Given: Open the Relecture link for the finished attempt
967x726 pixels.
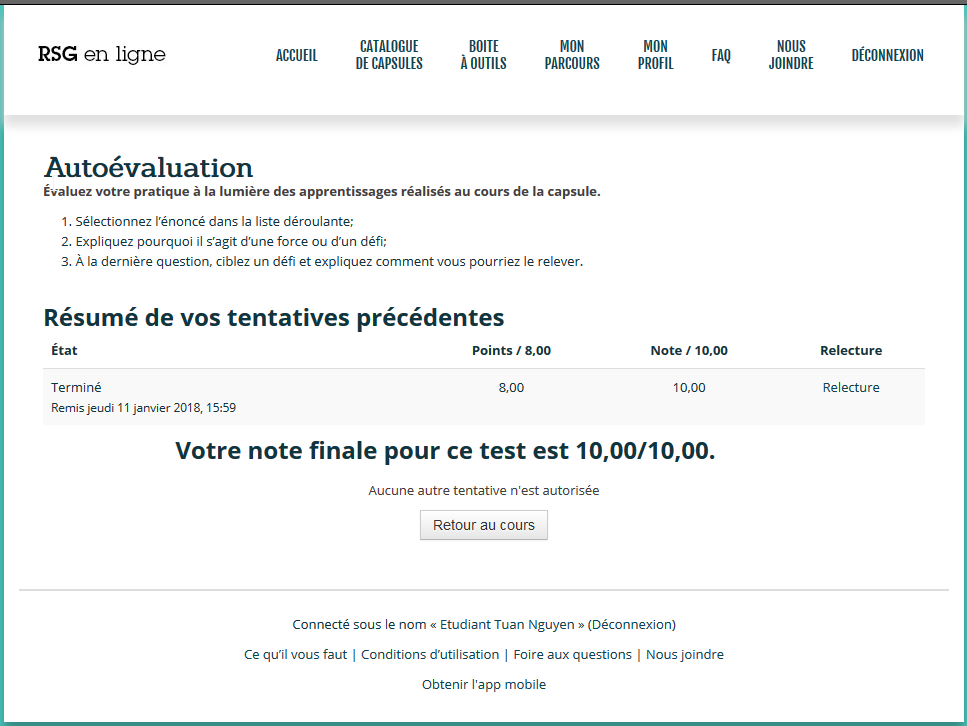Looking at the screenshot, I should (850, 388).
